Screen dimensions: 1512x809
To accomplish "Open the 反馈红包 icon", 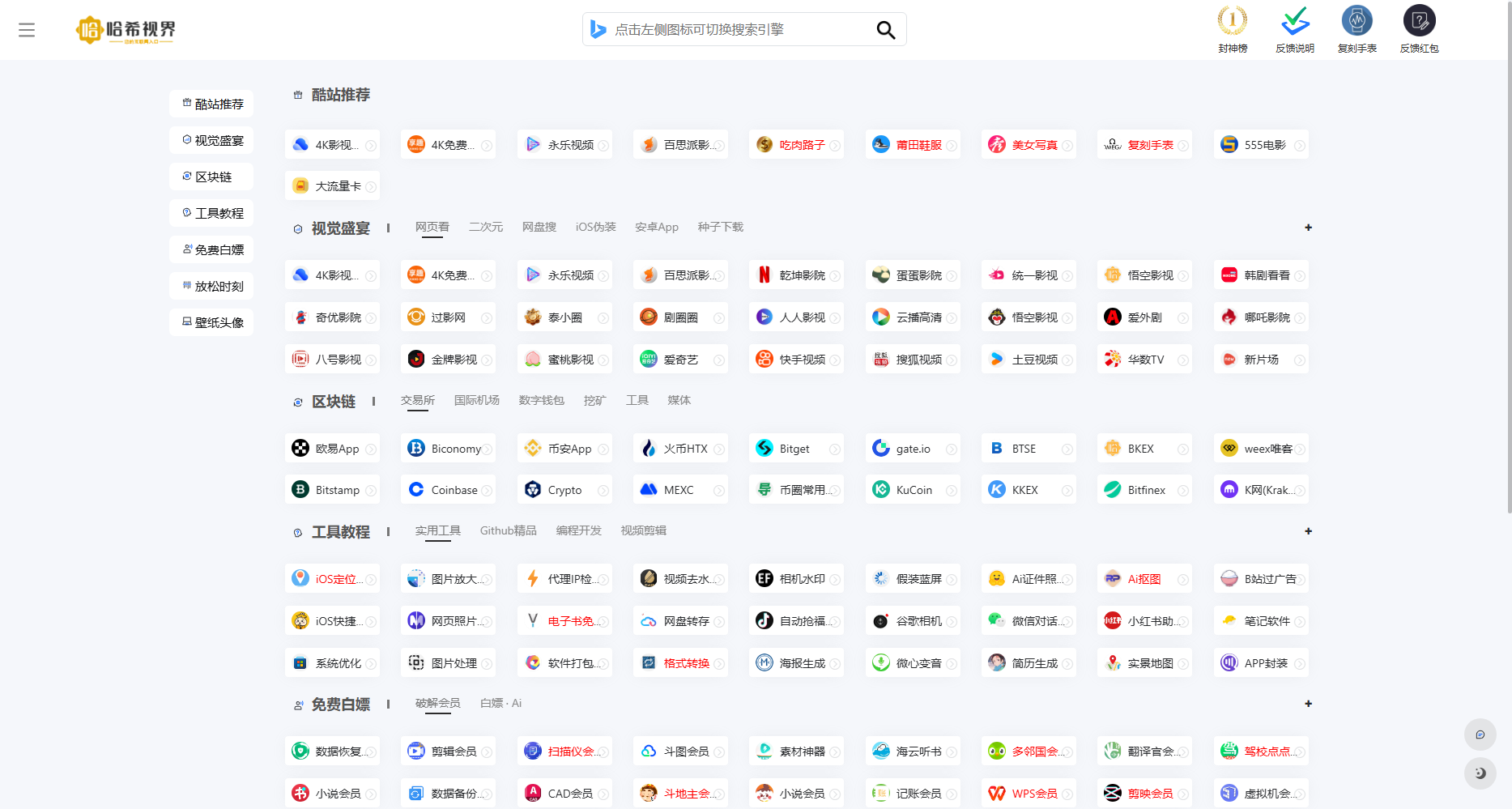I will coord(1420,20).
